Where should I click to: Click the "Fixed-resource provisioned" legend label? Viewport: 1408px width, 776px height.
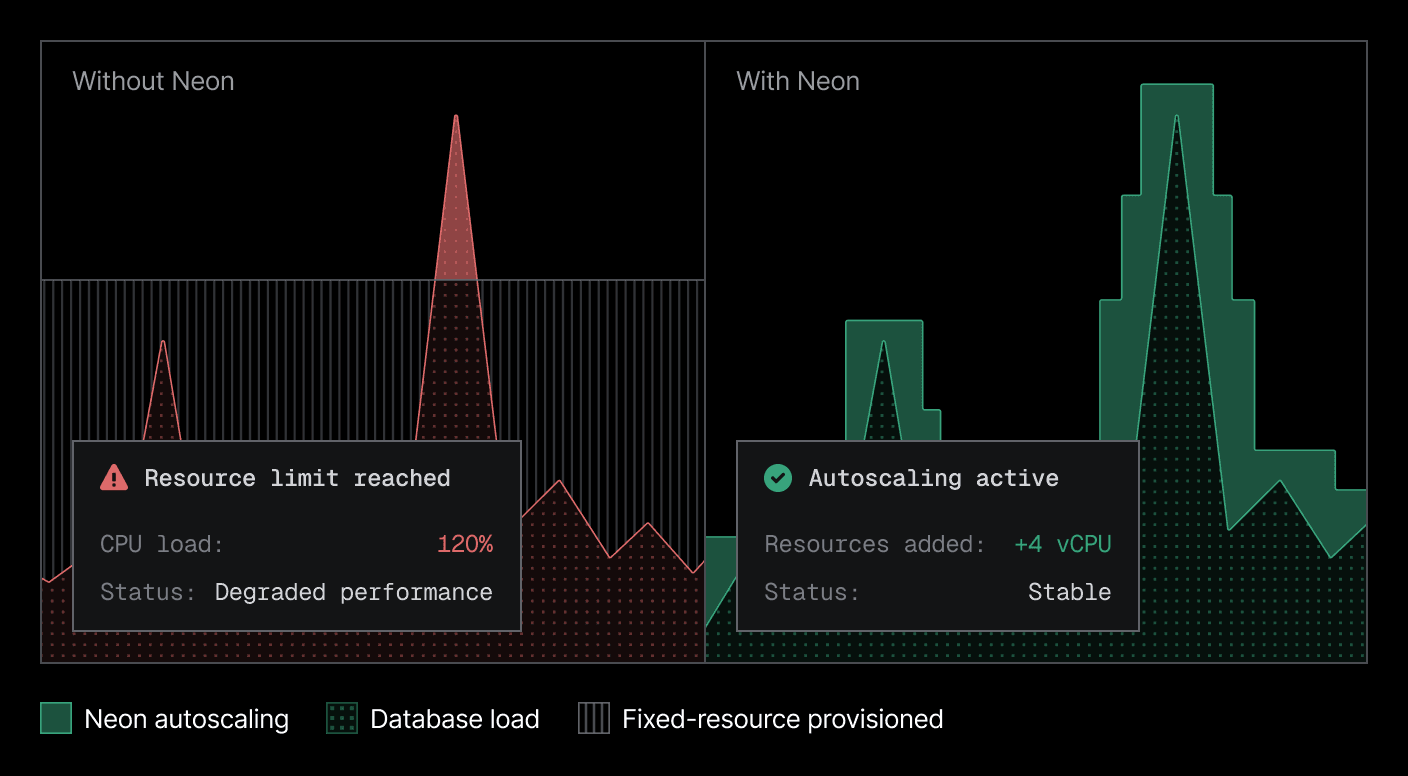pyautogui.click(x=783, y=719)
